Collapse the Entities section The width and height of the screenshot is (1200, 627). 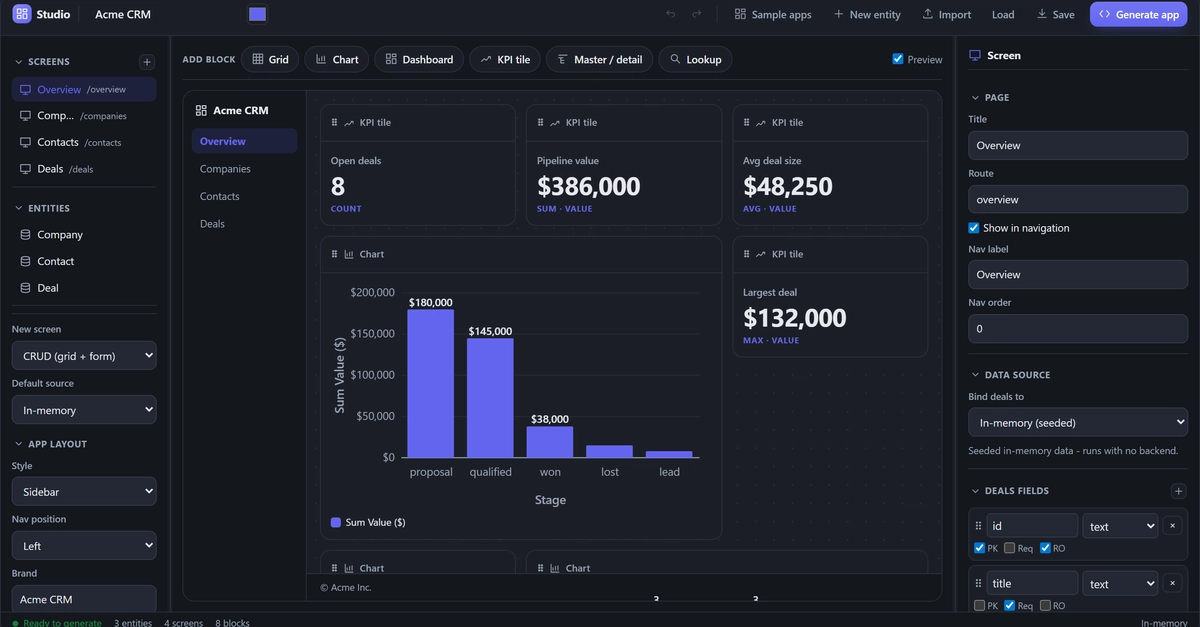18,208
